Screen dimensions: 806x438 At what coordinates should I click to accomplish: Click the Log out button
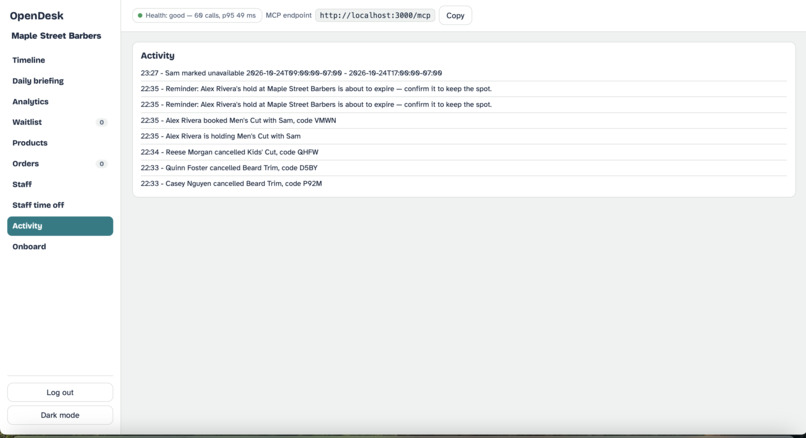(60, 392)
